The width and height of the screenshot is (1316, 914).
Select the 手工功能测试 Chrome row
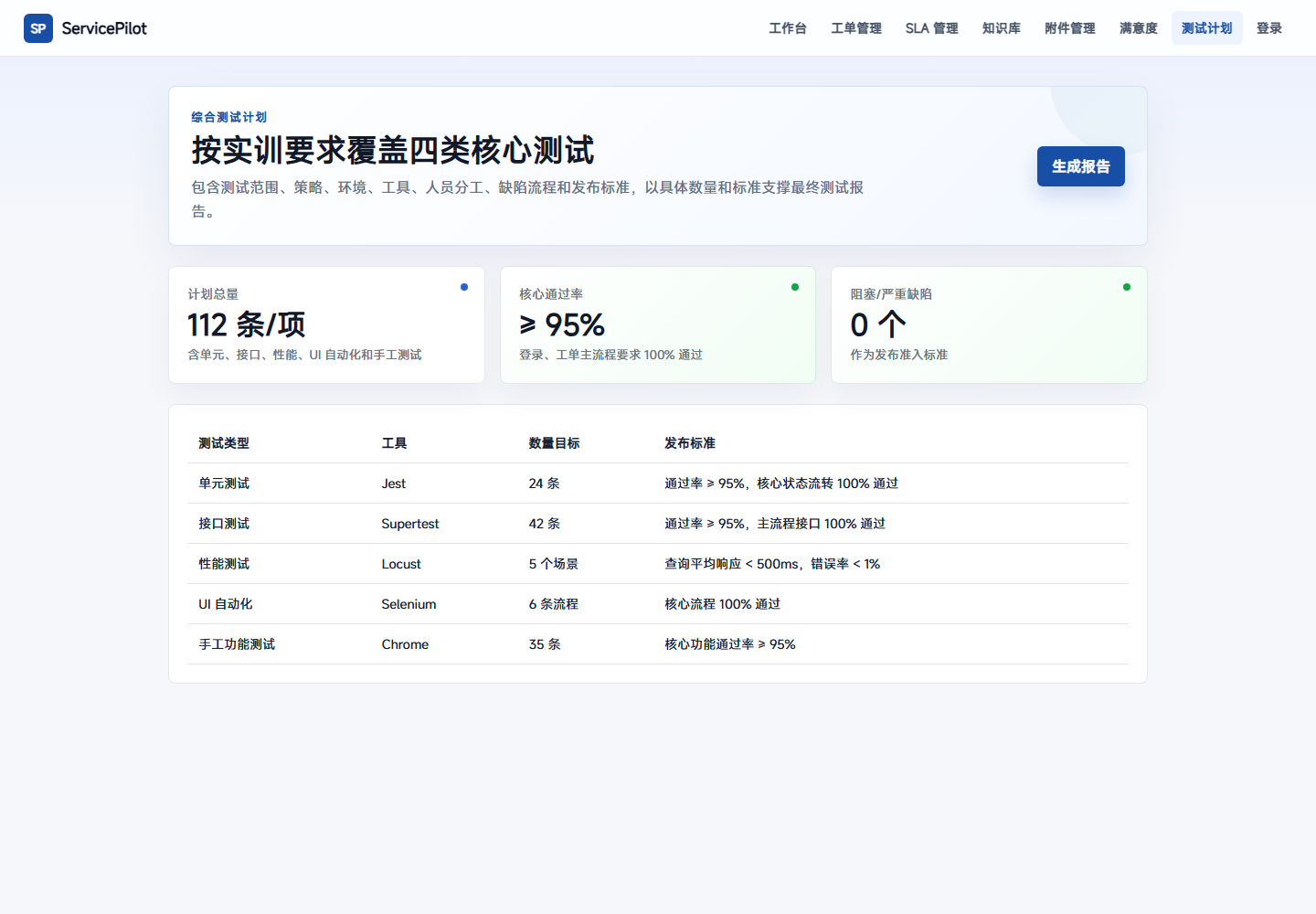(x=658, y=644)
